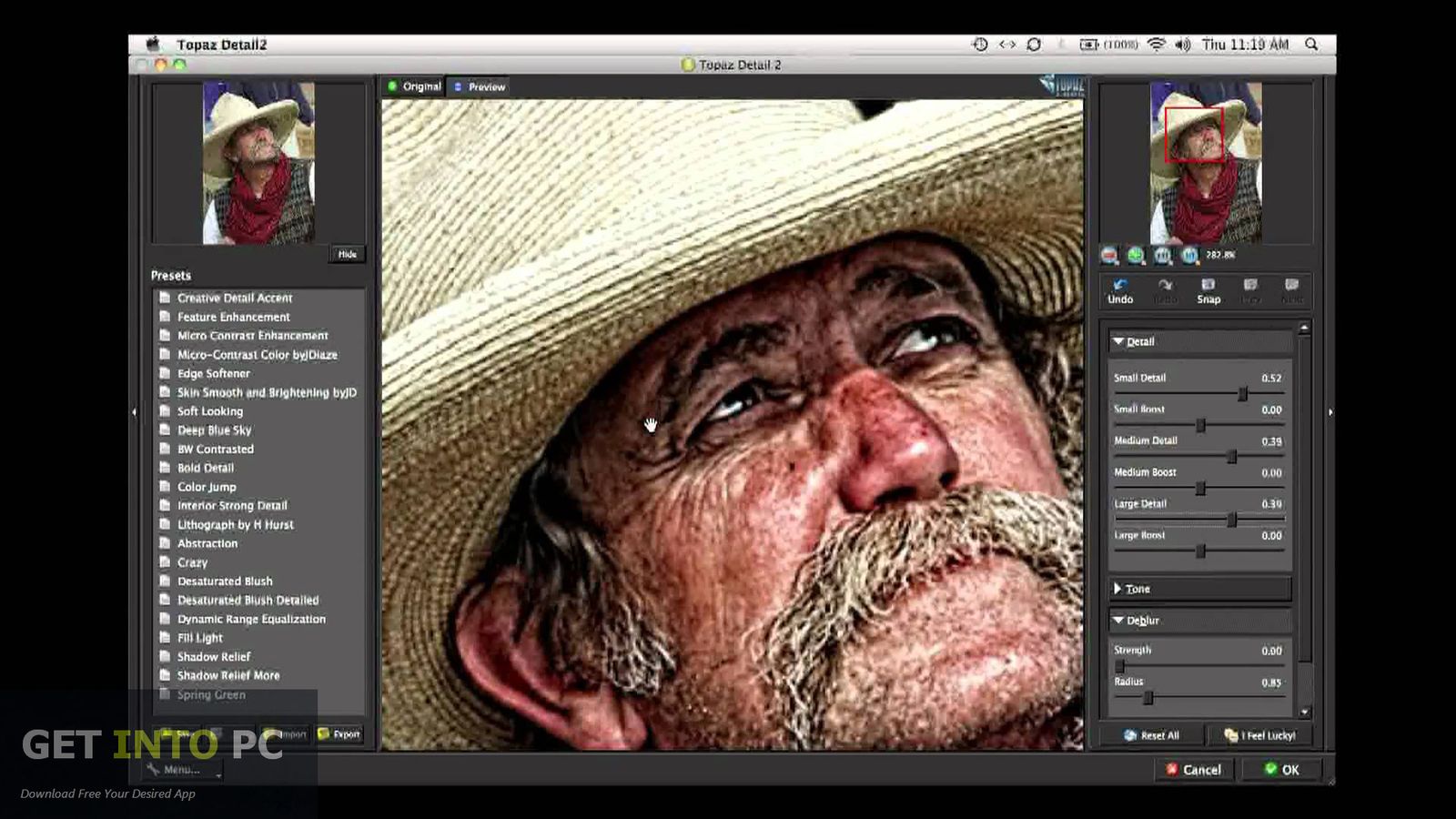This screenshot has height=819, width=1456.
Task: Click the icon beside Creative Detail Accent preset
Action: point(165,298)
